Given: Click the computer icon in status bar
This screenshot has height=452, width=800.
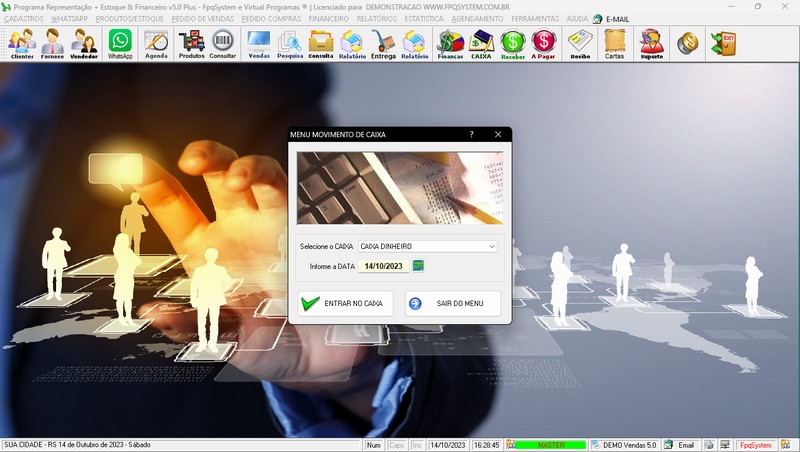Looking at the screenshot, I should [x=725, y=445].
